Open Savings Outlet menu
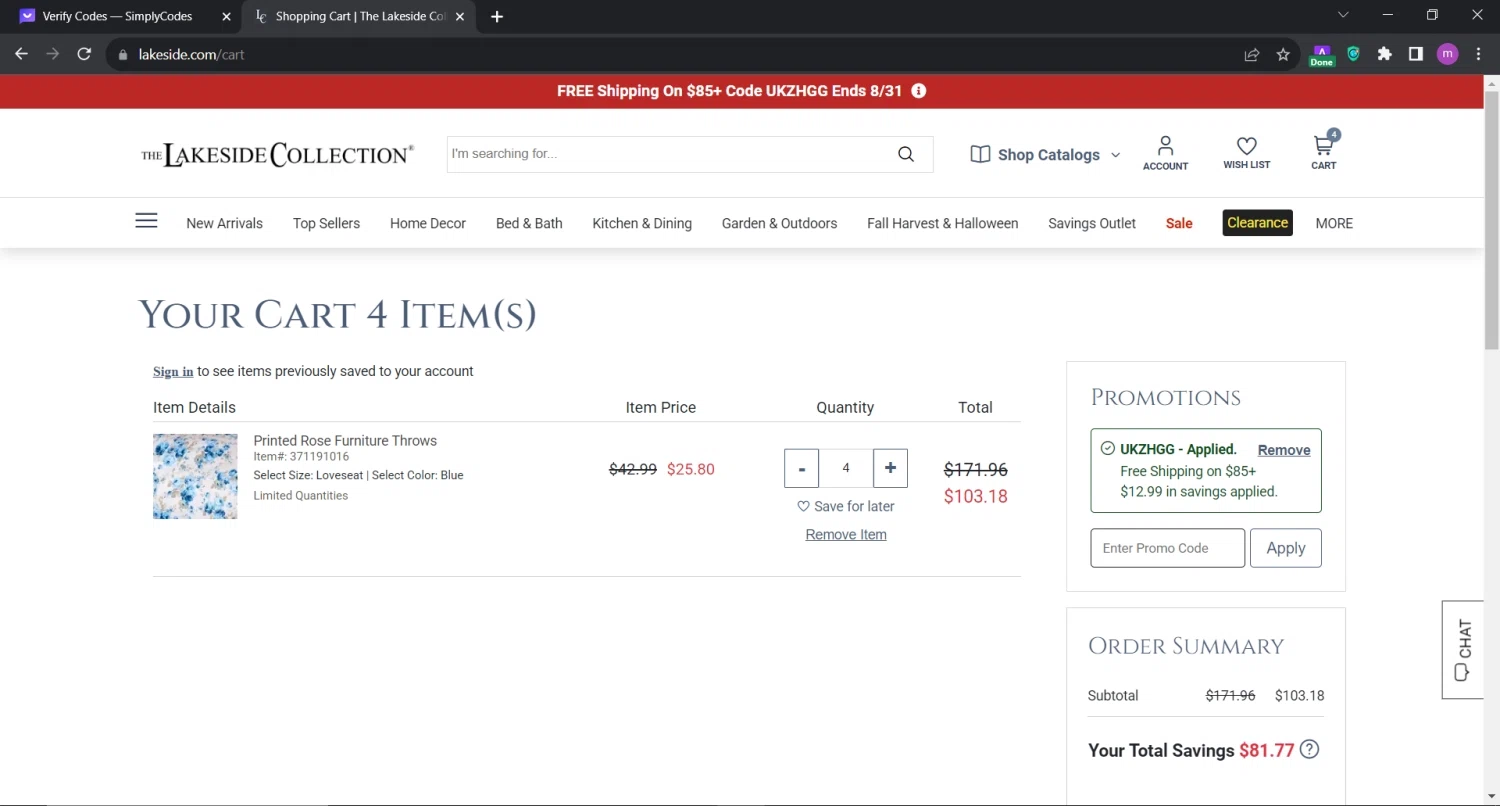 click(1092, 223)
